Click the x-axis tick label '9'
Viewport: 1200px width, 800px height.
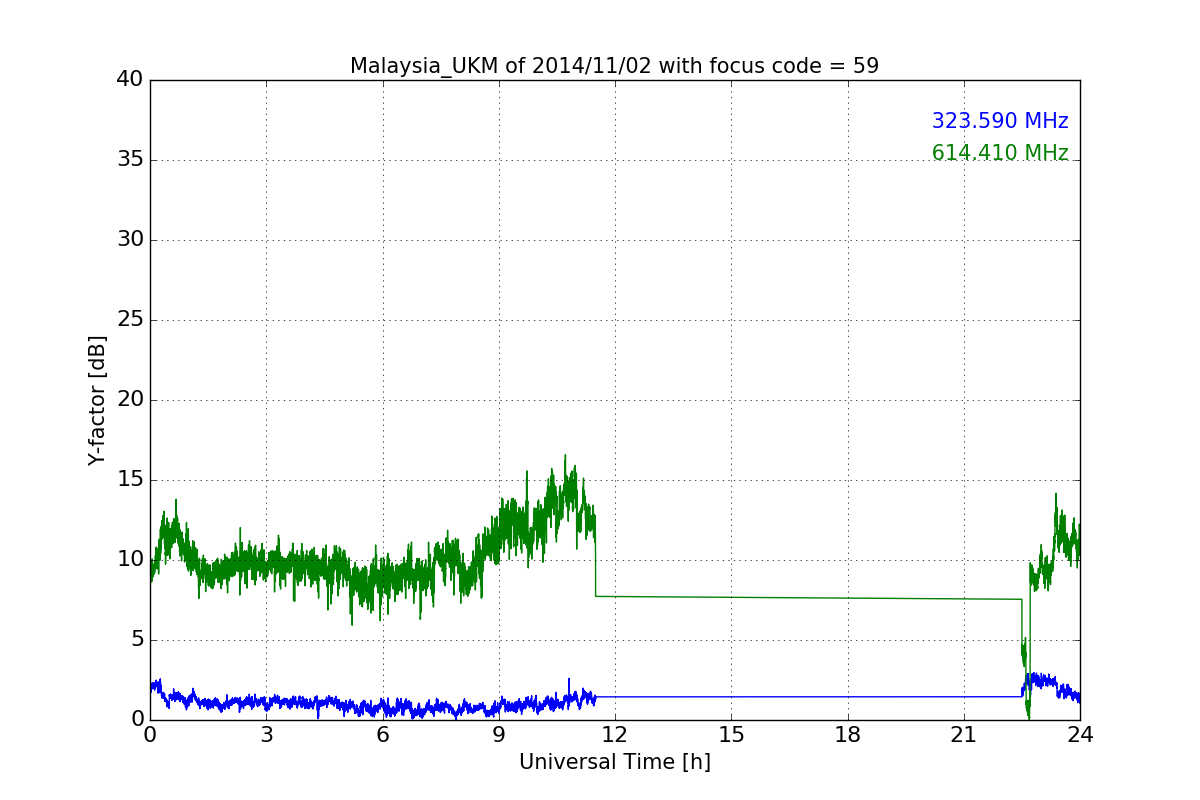(499, 734)
